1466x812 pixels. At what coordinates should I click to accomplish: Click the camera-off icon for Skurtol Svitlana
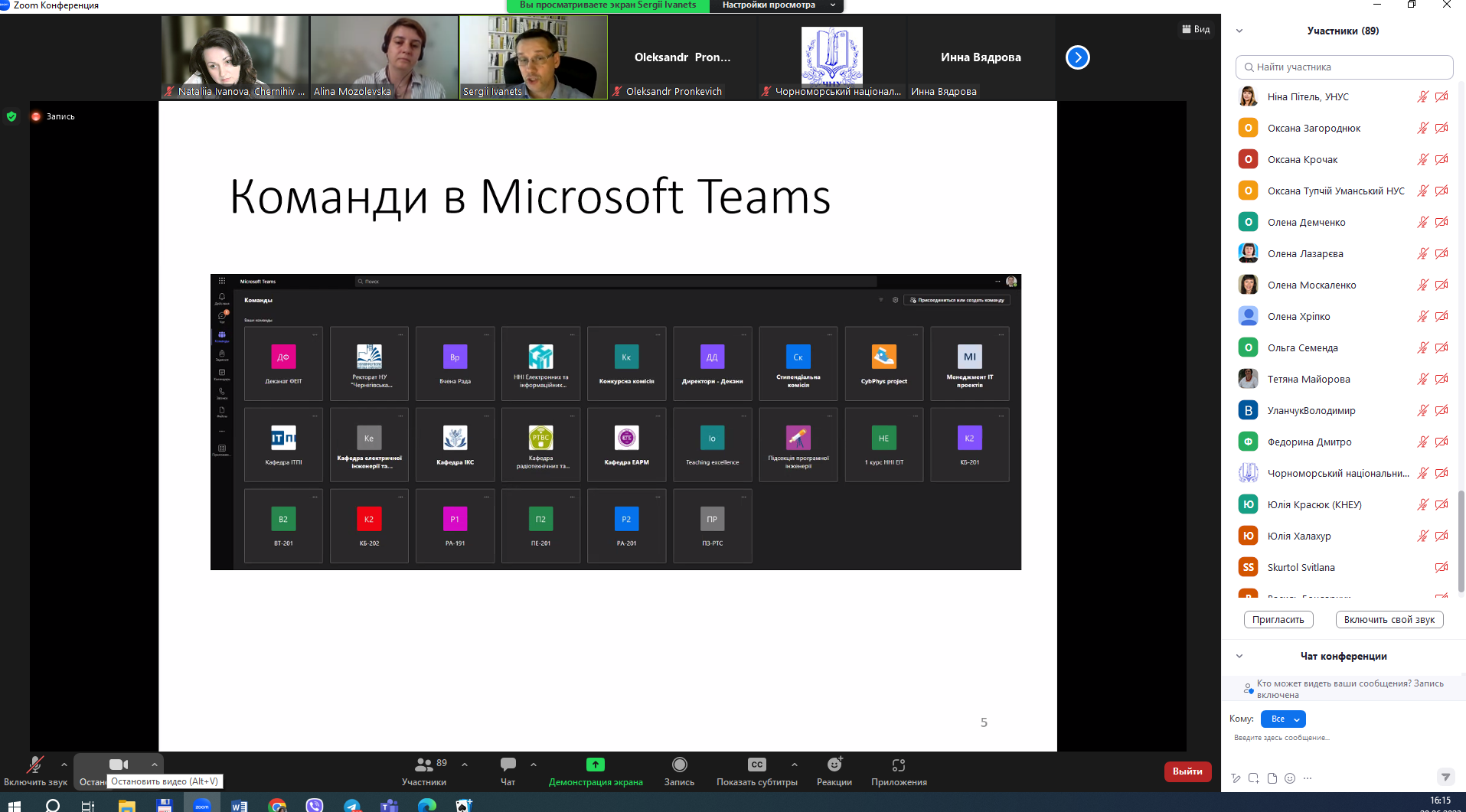tap(1442, 567)
